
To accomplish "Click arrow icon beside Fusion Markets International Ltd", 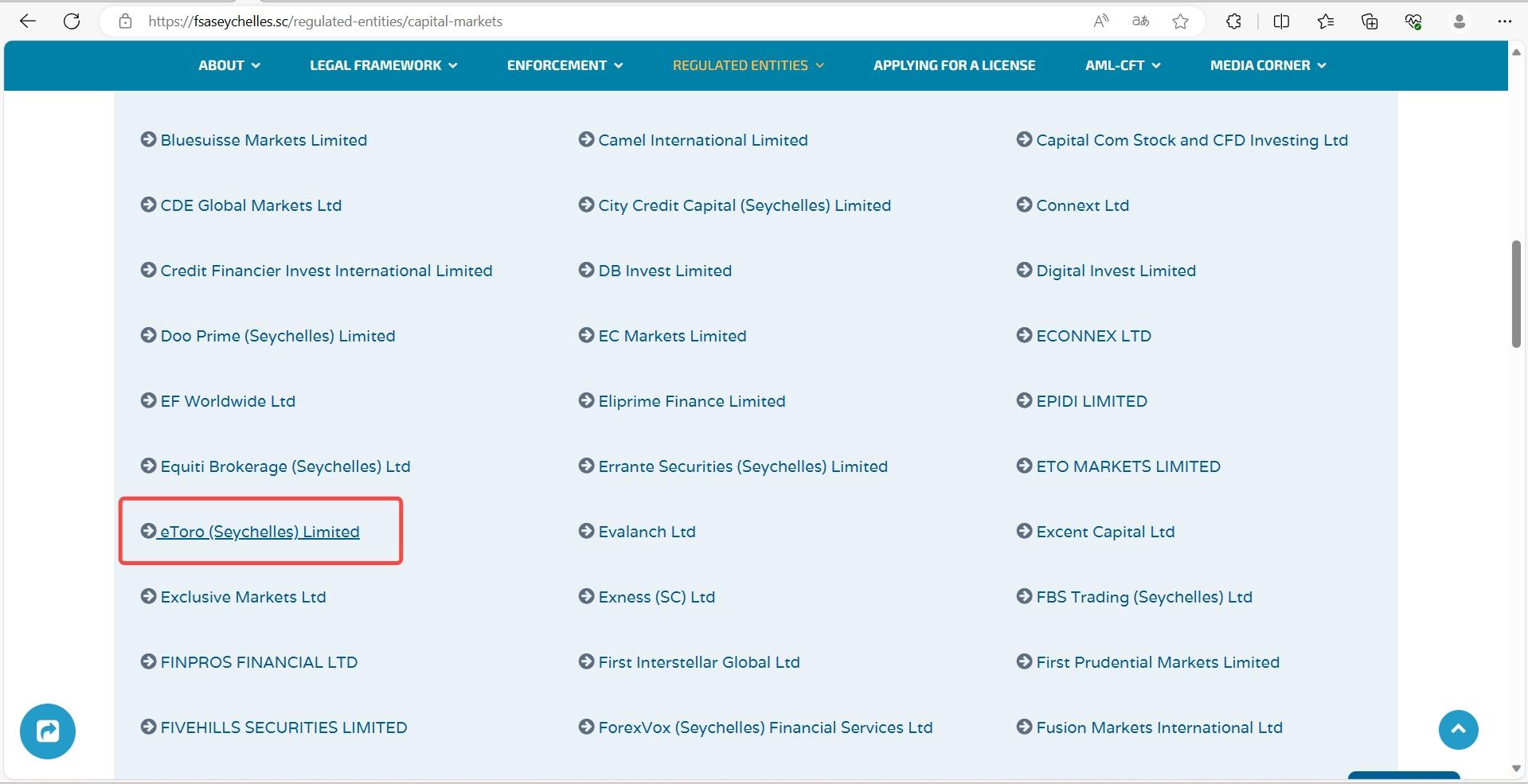I will pyautogui.click(x=1024, y=727).
